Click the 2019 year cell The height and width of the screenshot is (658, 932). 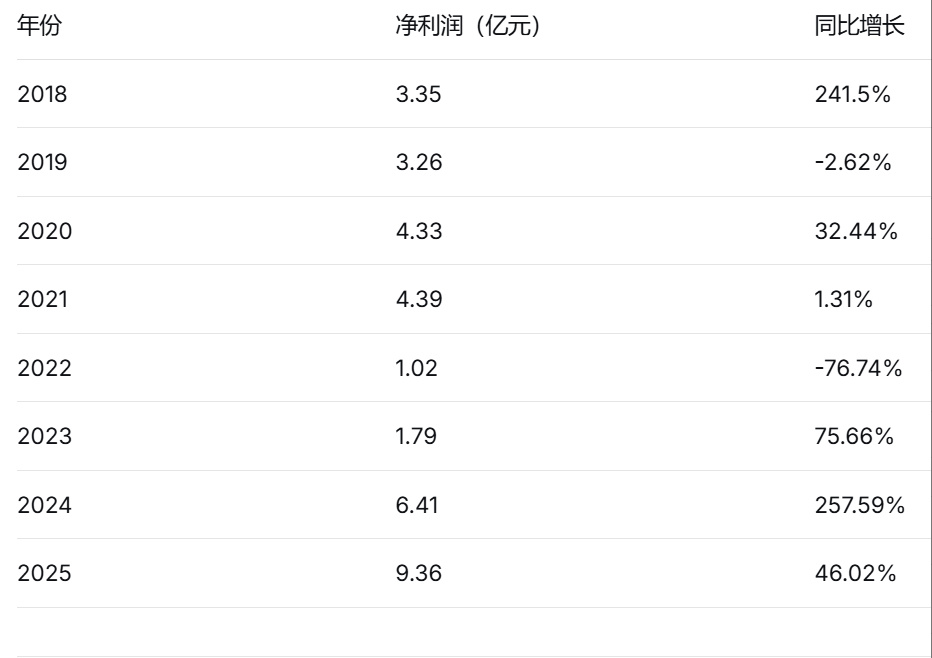42,163
